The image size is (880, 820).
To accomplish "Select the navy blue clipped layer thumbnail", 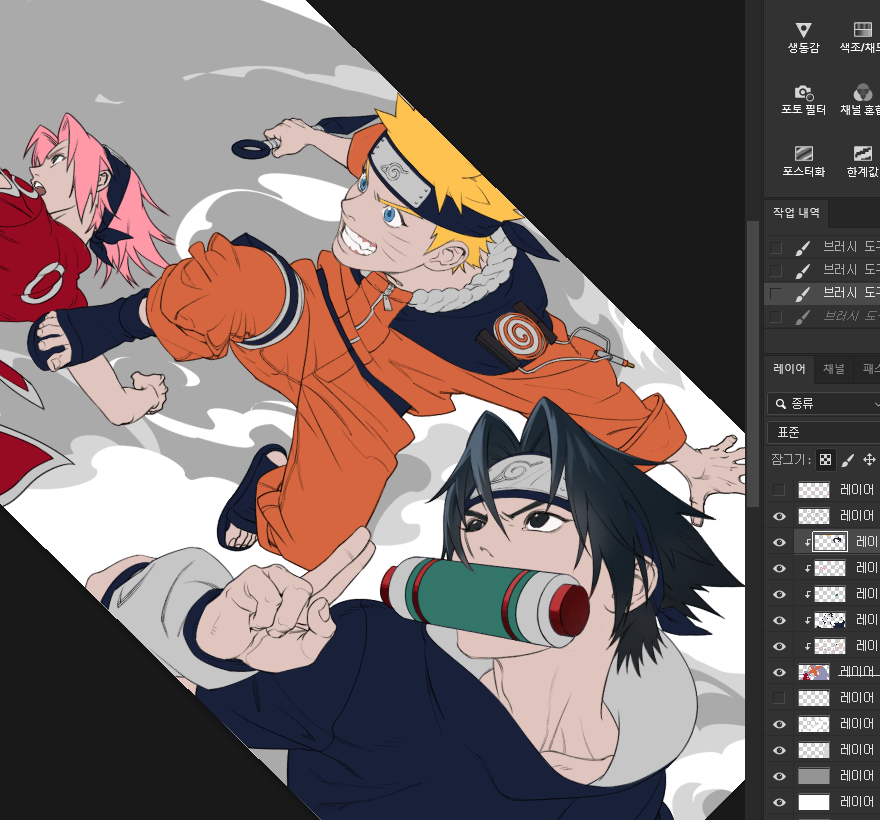I will (x=830, y=620).
